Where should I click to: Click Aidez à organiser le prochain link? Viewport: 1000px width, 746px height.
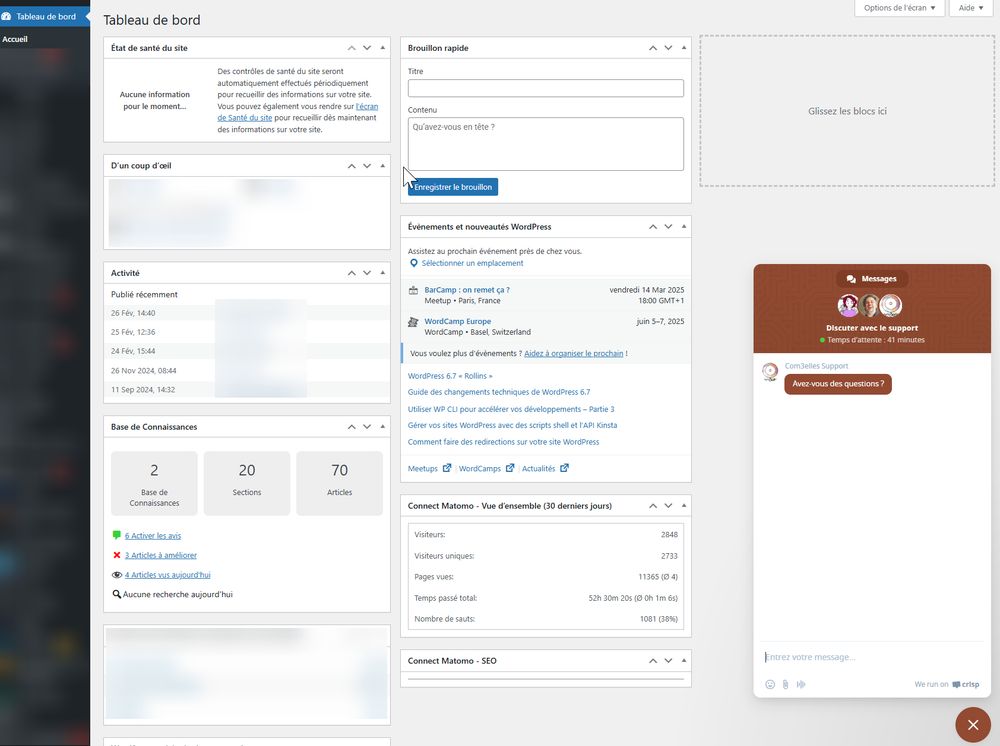pyautogui.click(x=573, y=353)
